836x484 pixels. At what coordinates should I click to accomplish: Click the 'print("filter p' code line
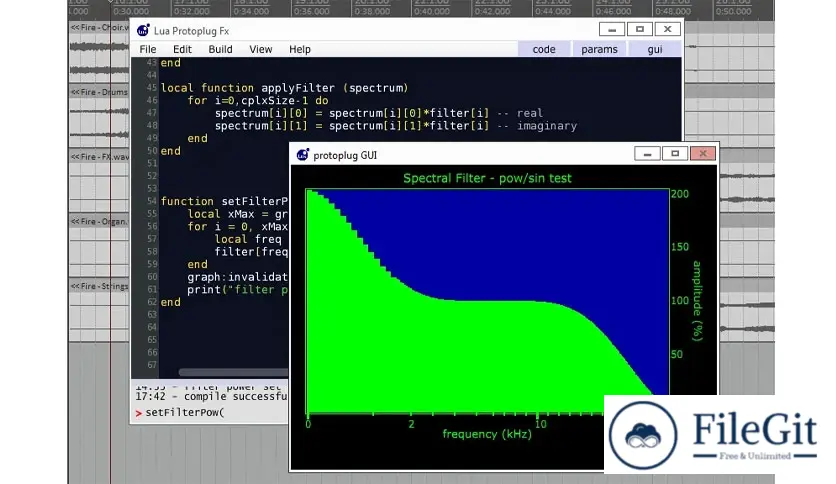237,289
